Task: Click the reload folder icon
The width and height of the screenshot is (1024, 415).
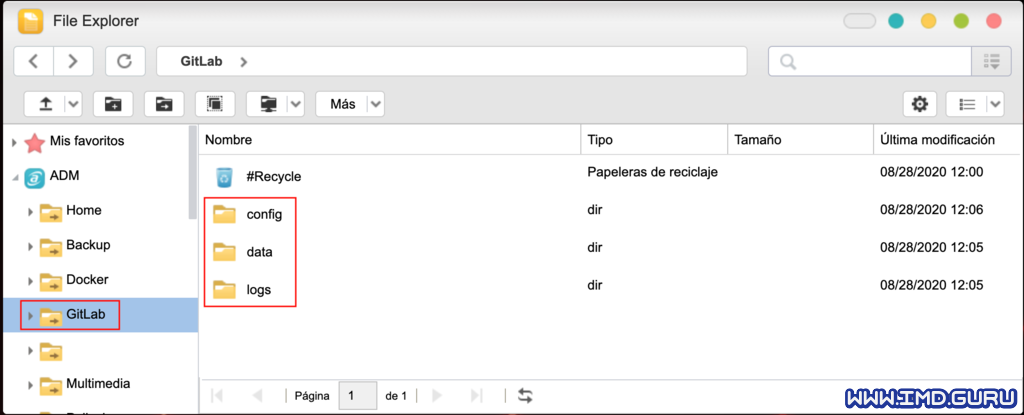Action: pos(125,61)
